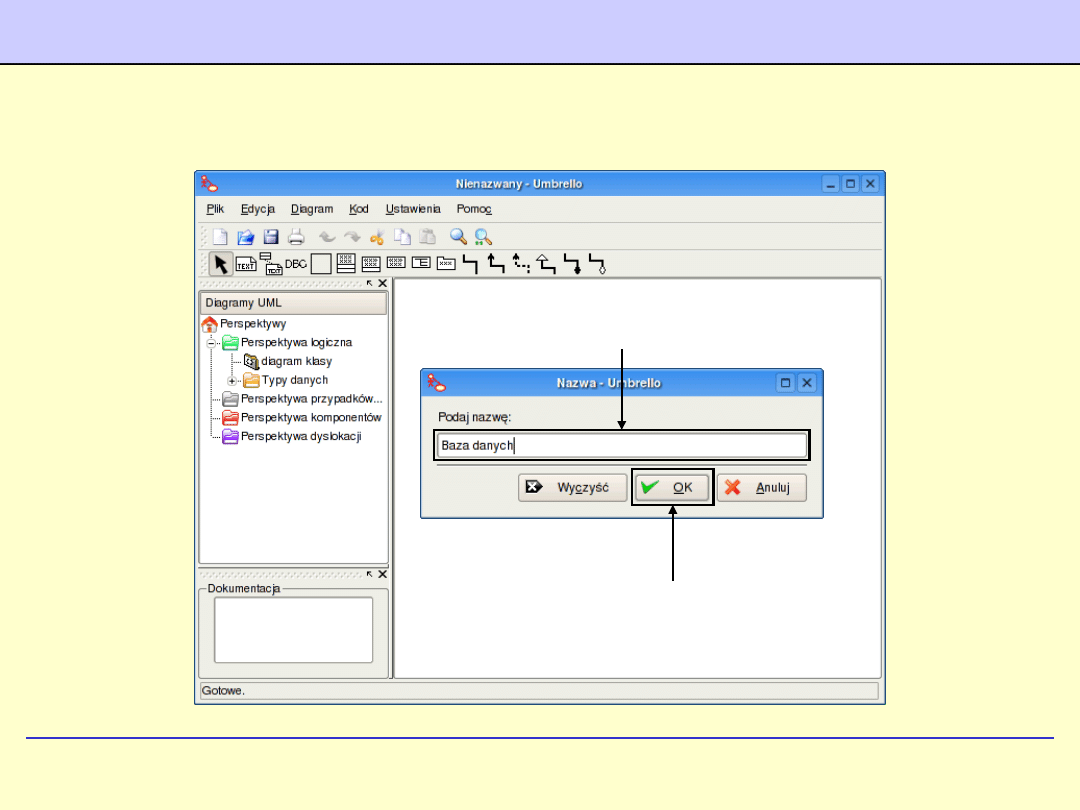Click the Anuluj cancel button
The height and width of the screenshot is (810, 1080).
[761, 488]
